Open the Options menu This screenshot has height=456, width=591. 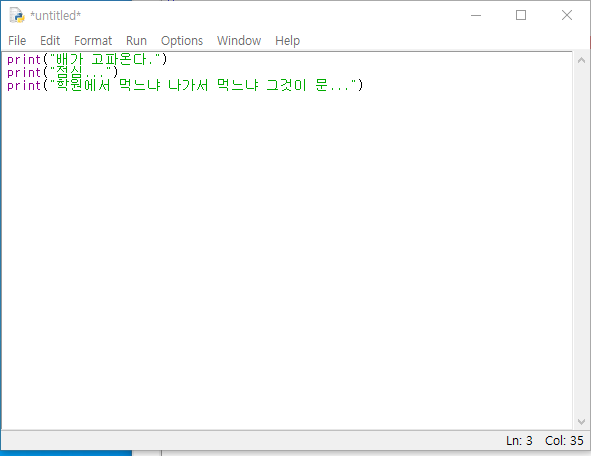click(182, 40)
